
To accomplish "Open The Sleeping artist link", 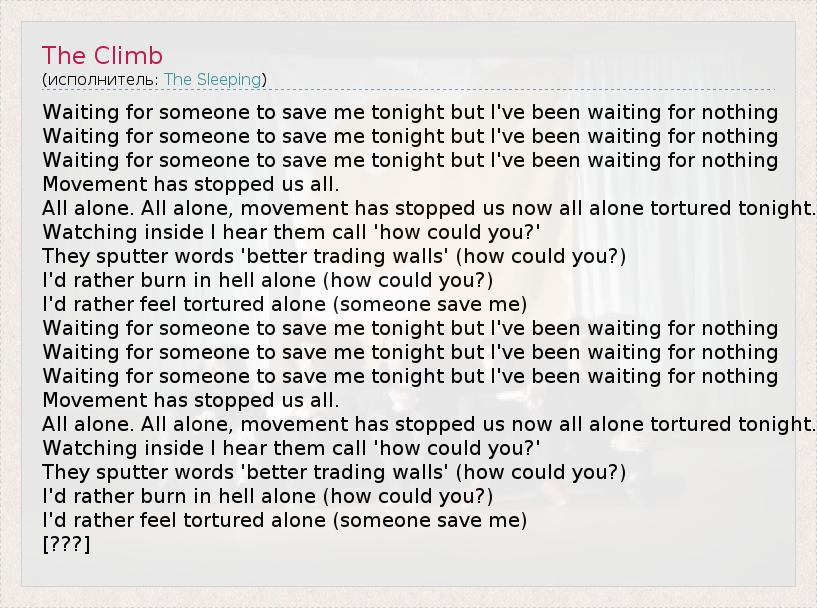I will (x=212, y=79).
